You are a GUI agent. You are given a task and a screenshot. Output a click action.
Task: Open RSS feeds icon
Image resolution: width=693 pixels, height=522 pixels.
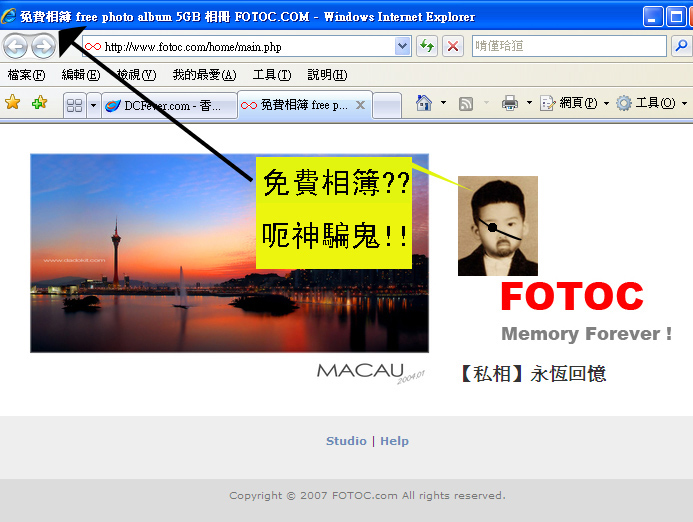pyautogui.click(x=466, y=104)
